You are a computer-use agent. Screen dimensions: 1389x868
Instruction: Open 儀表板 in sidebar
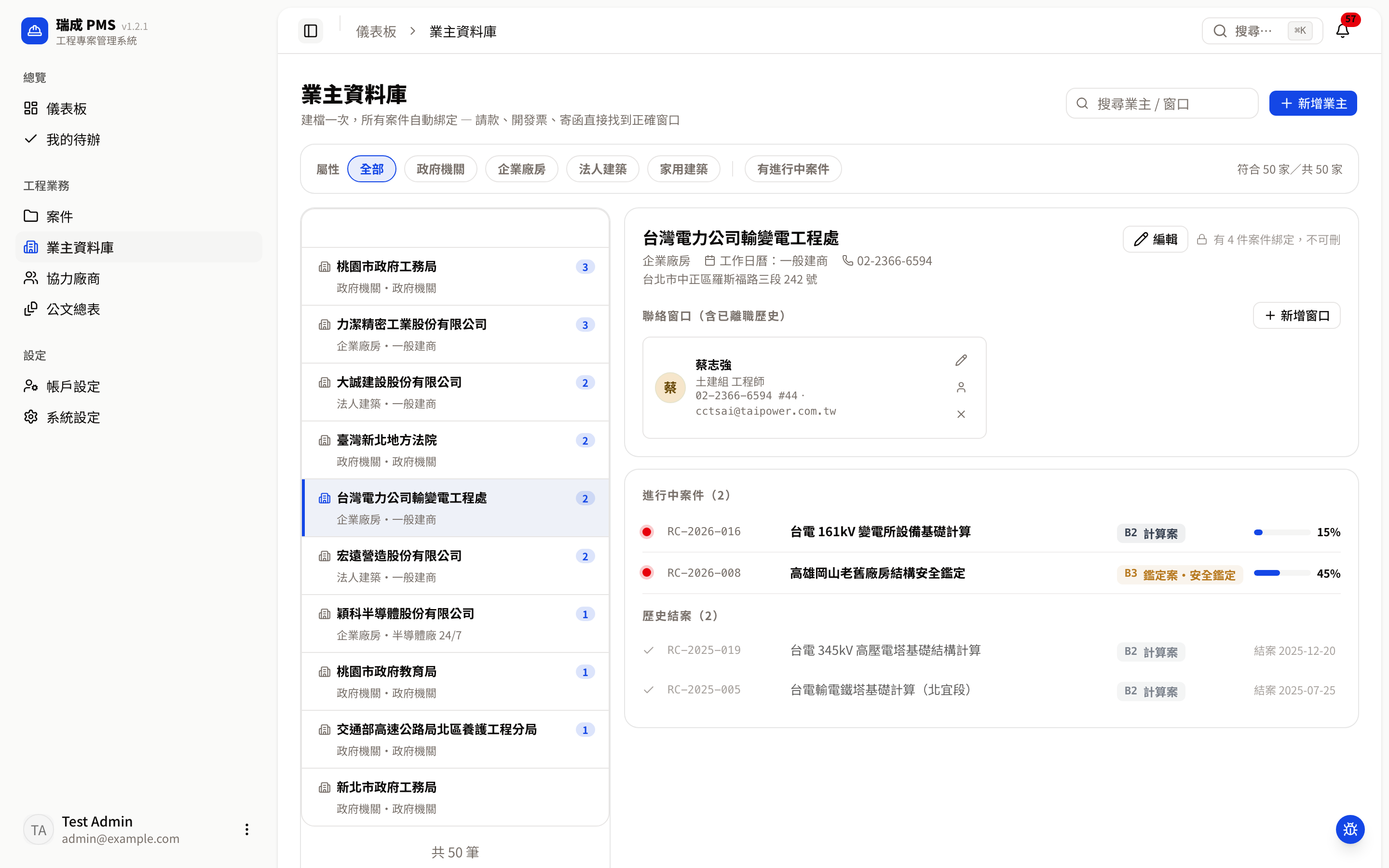(139, 108)
